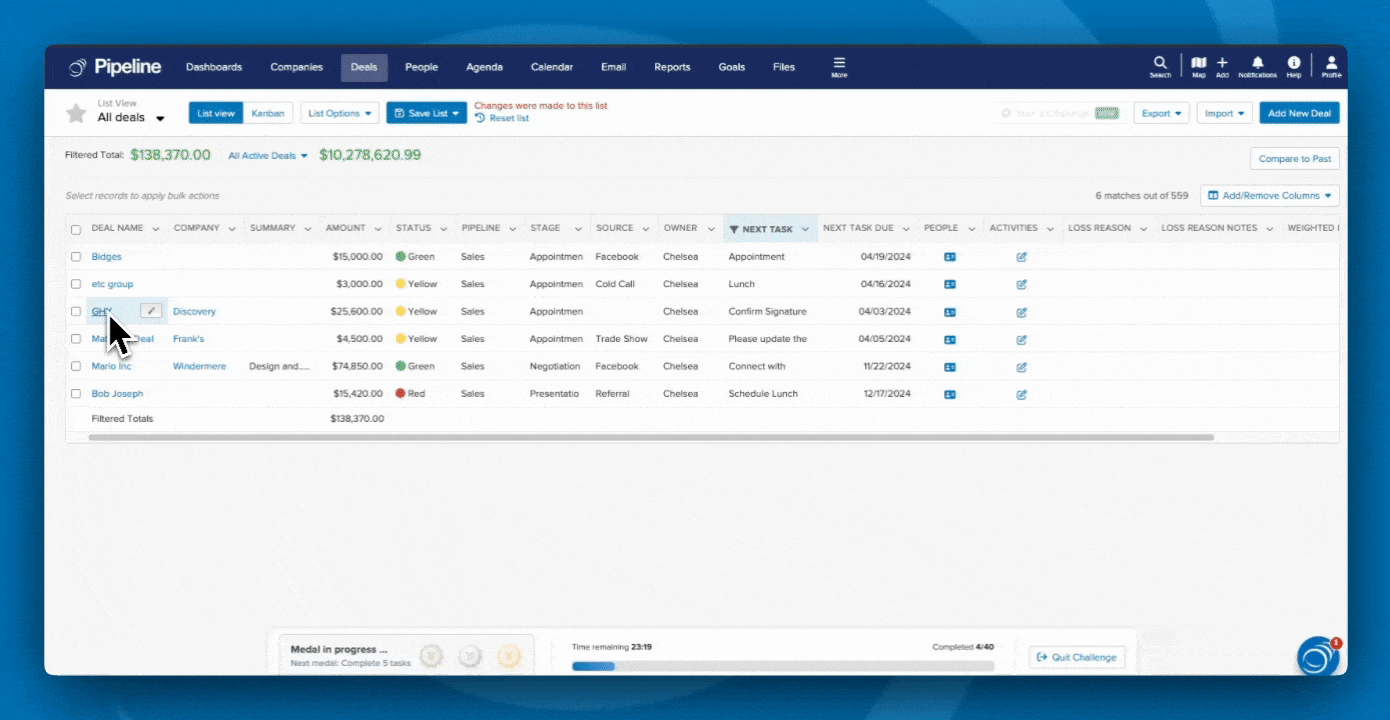The height and width of the screenshot is (720, 1390).
Task: Tick the Mario Inc row checkbox
Action: click(76, 366)
